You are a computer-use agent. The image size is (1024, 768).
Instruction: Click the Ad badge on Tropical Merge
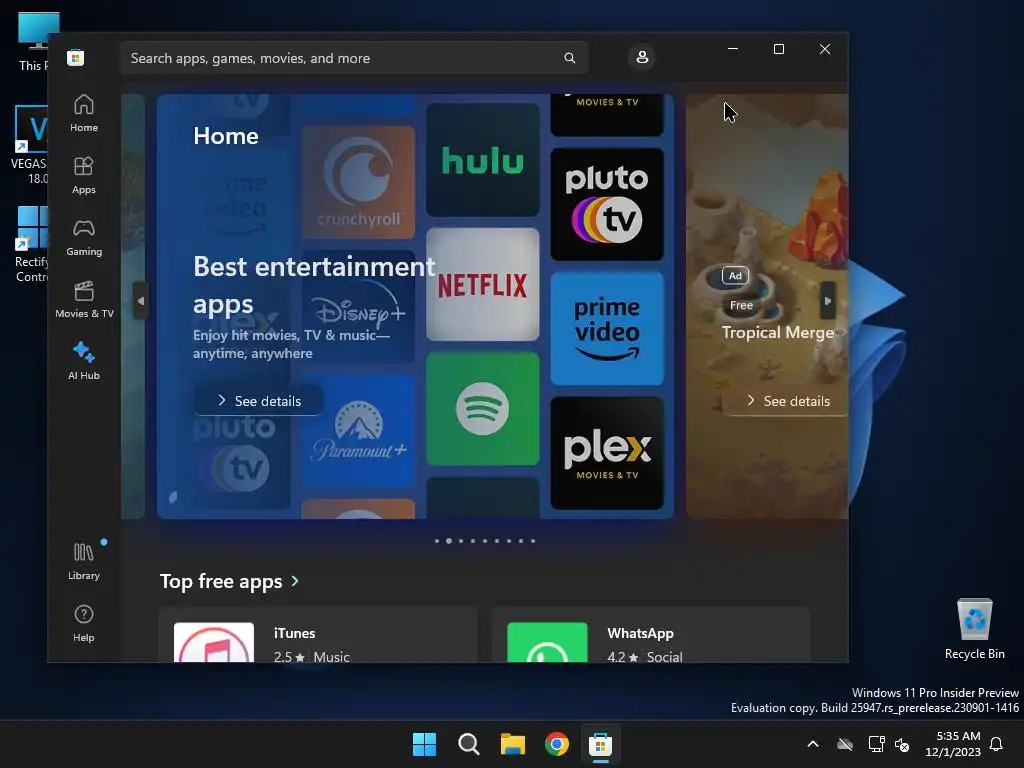click(x=735, y=276)
